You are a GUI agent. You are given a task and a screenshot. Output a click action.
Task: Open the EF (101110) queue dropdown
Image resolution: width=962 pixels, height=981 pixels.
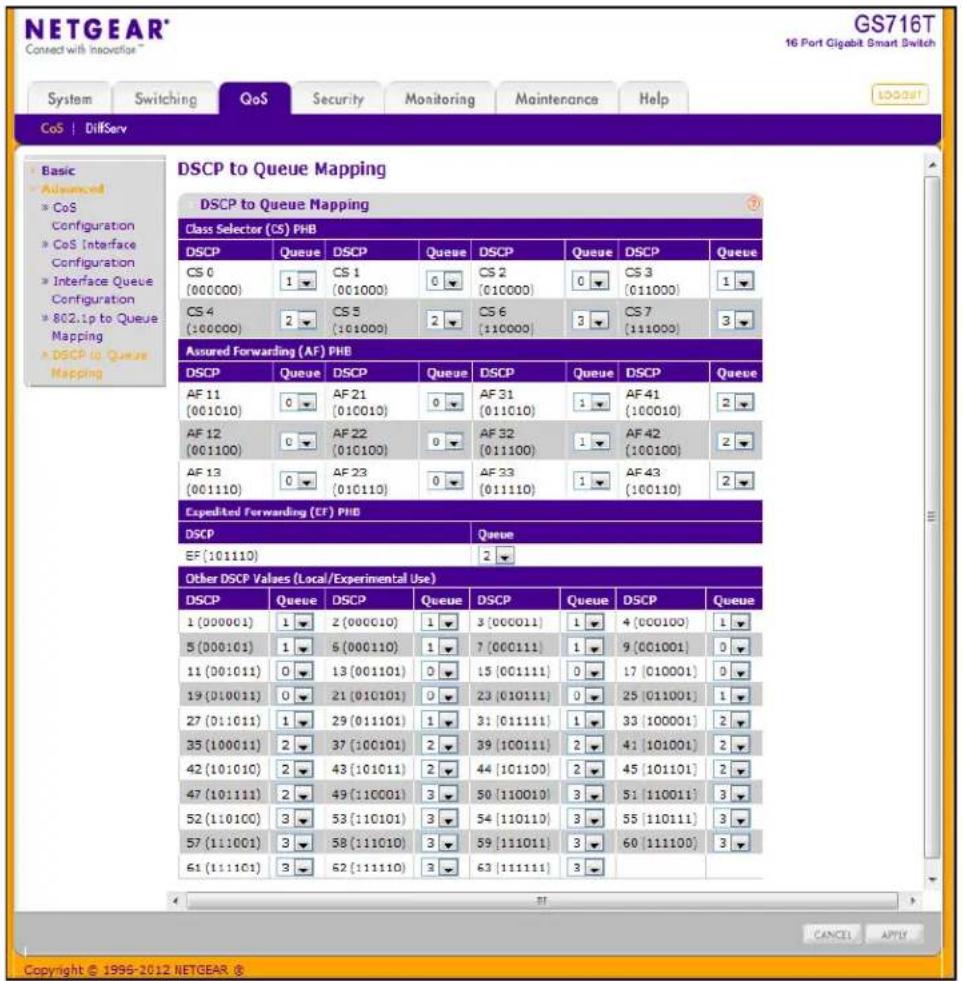[x=497, y=555]
